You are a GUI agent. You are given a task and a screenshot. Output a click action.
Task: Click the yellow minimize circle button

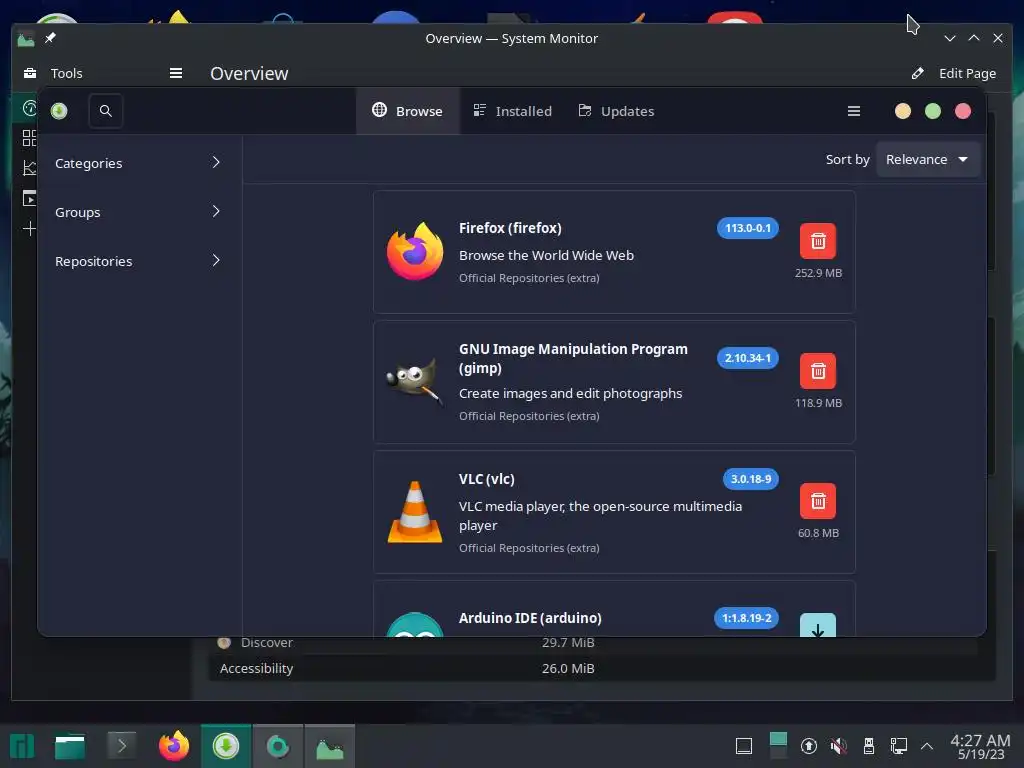tap(903, 111)
